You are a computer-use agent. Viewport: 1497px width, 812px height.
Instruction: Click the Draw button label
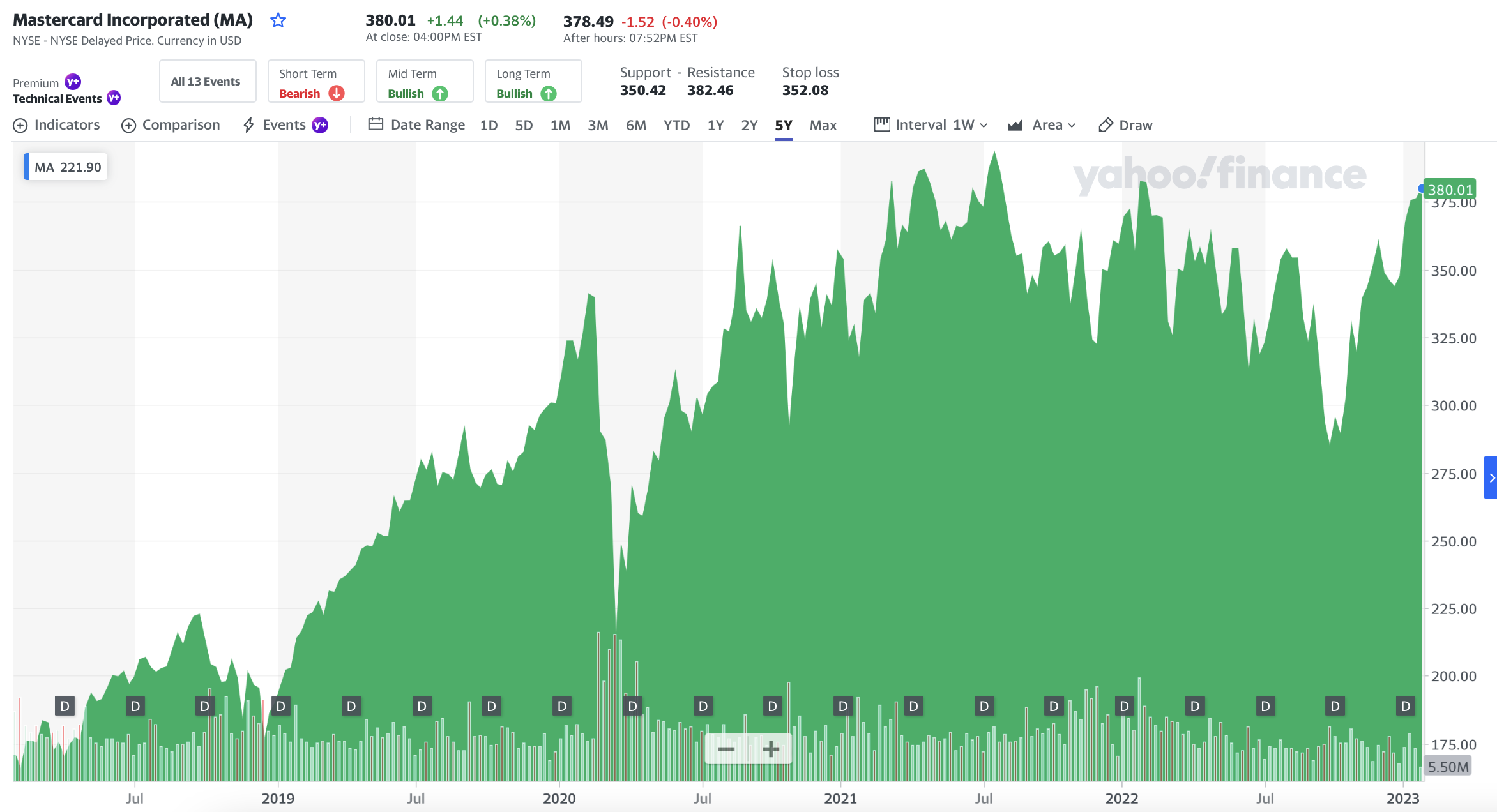[1136, 125]
